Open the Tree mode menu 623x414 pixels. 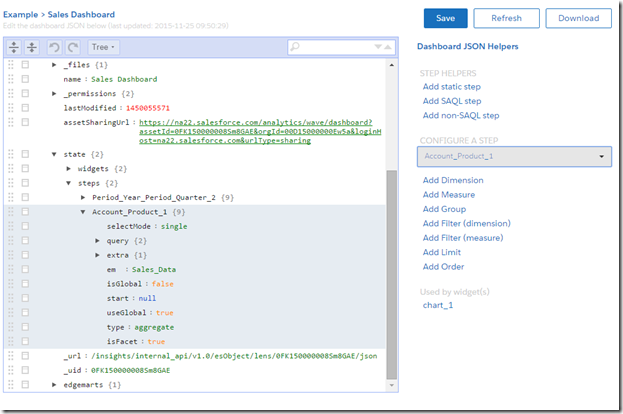click(103, 47)
